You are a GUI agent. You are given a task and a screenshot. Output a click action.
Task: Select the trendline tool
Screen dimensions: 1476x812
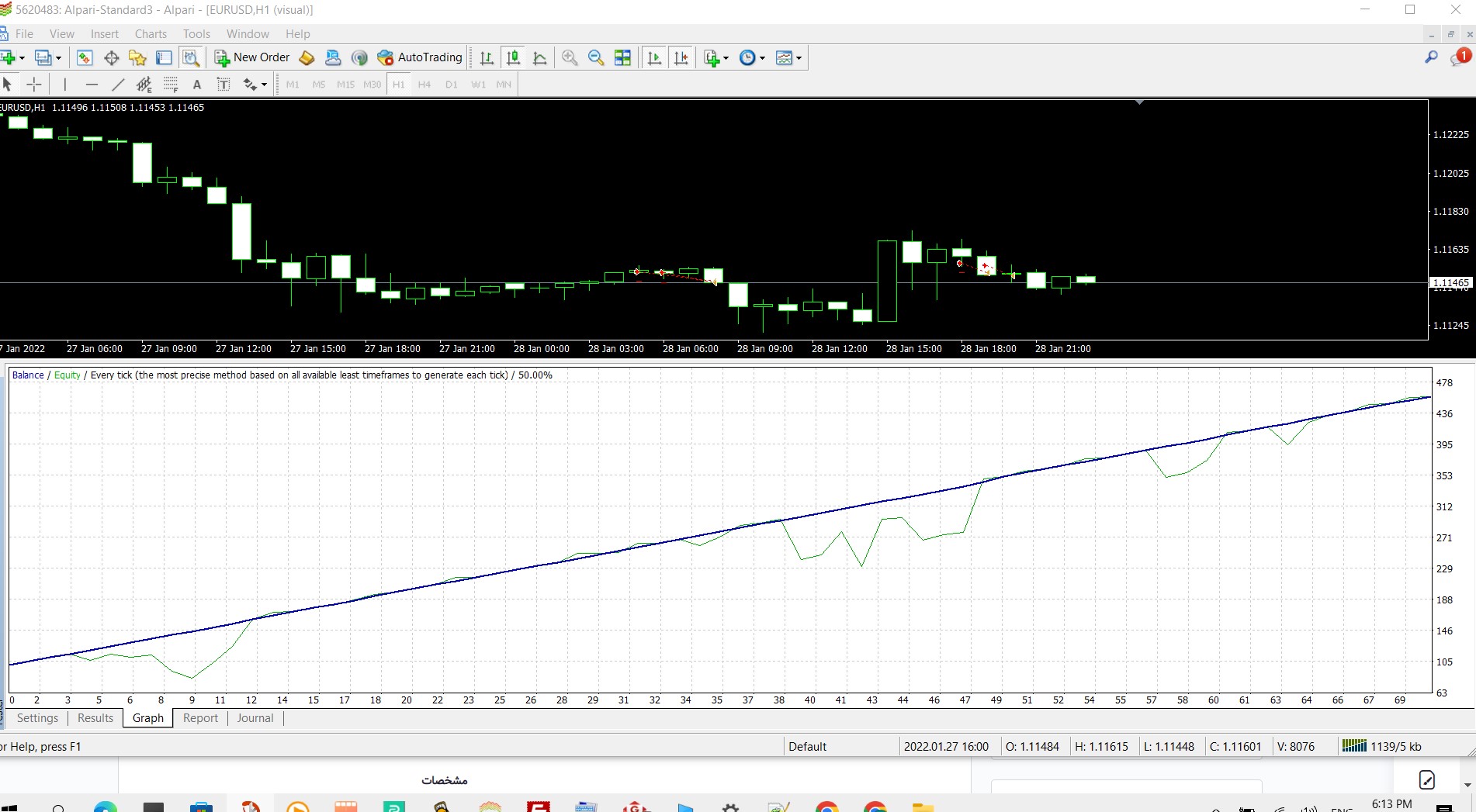118,84
